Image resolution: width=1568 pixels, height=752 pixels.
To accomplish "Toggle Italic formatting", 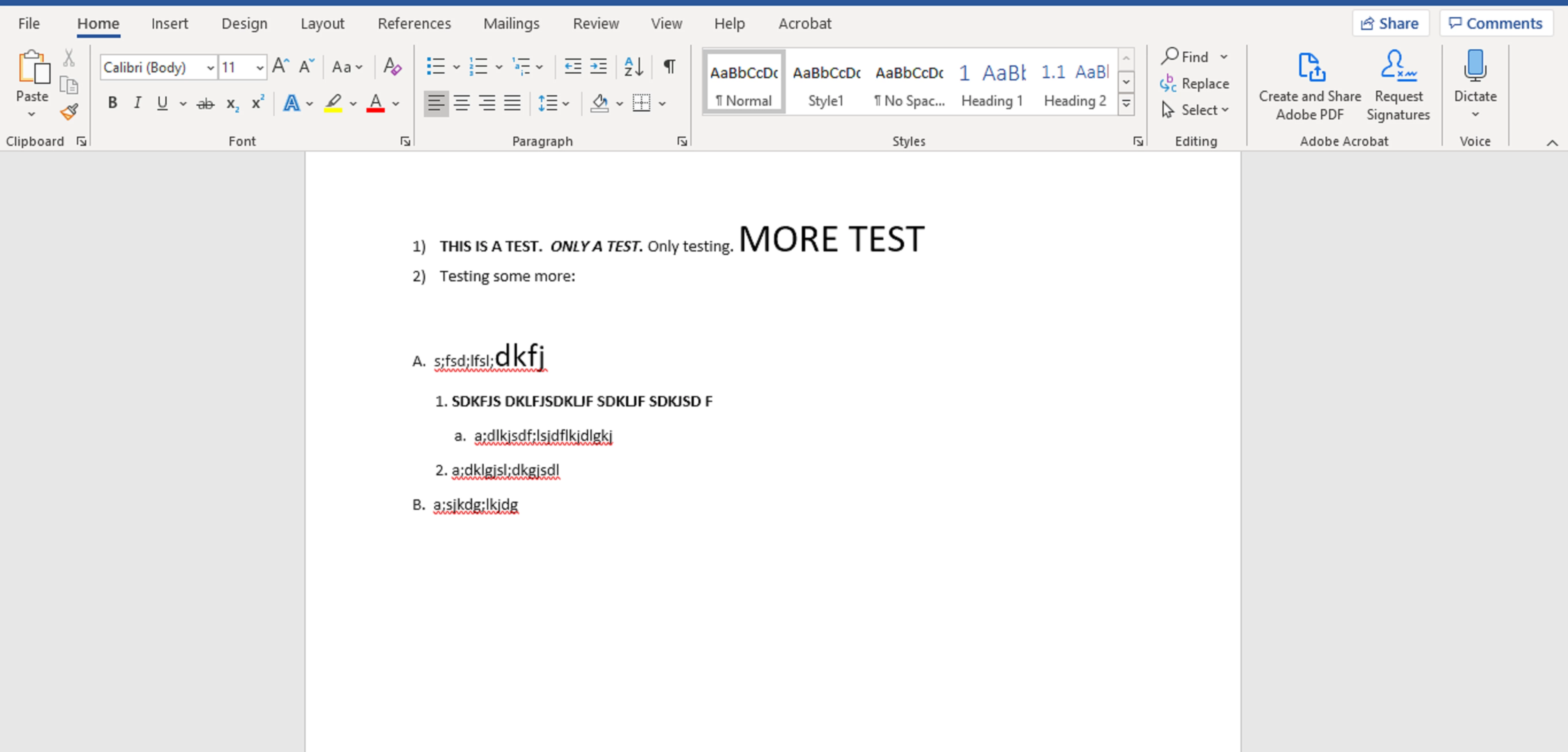I will (138, 103).
